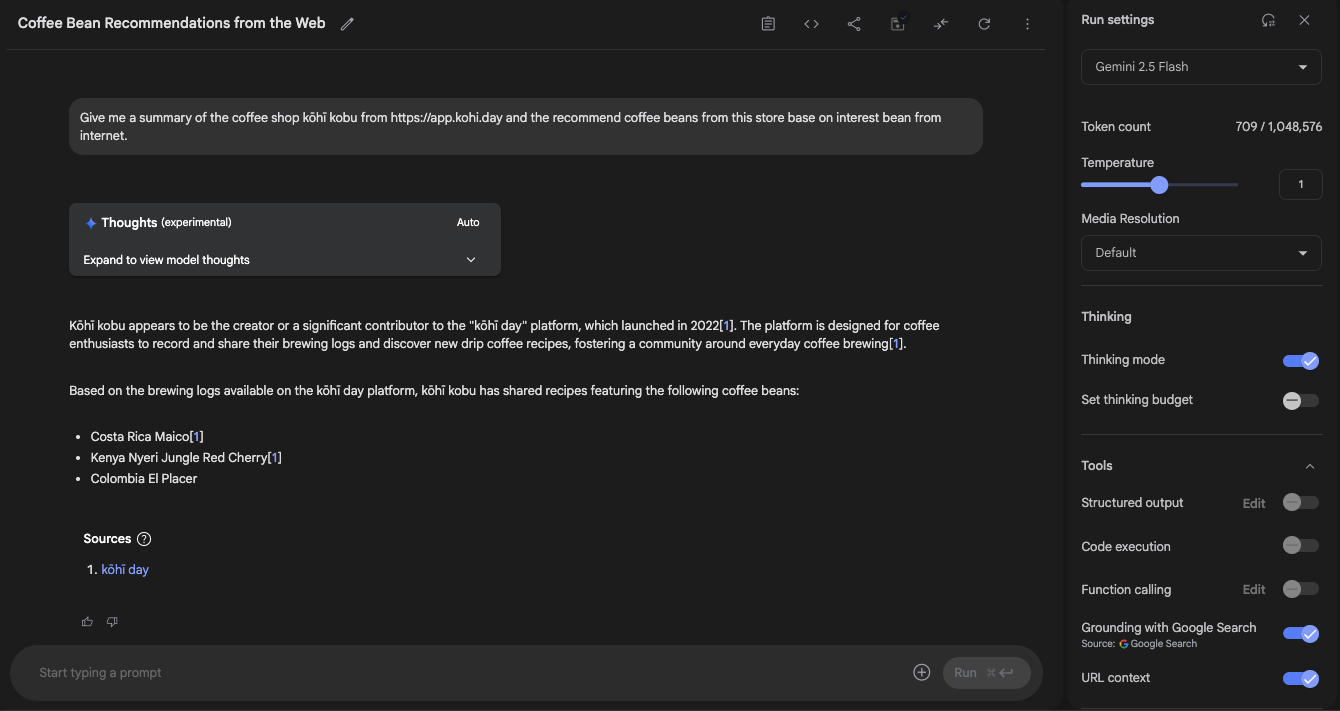Click citation [1] after launched in 2022
This screenshot has height=711, width=1340.
click(727, 326)
